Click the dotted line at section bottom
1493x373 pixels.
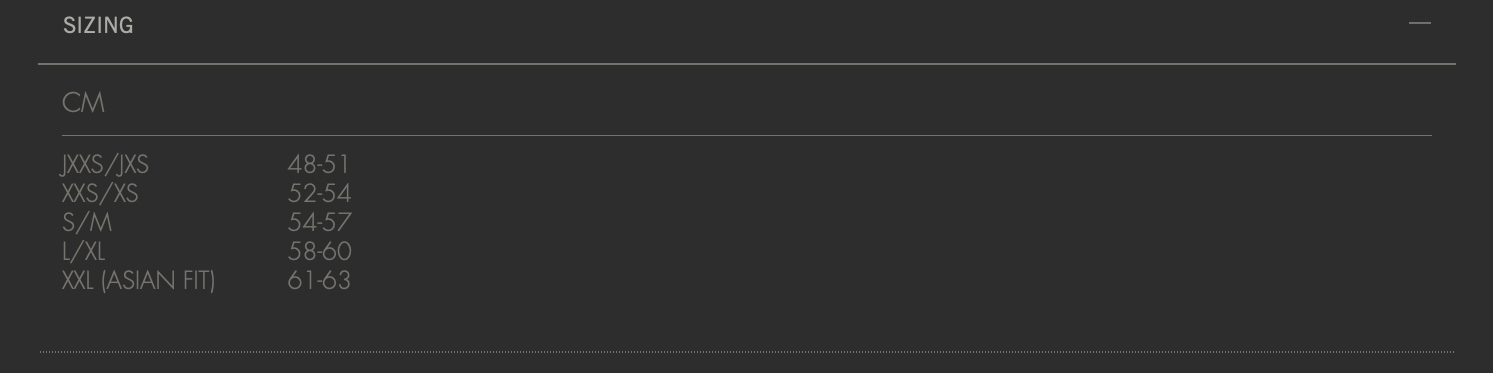747,352
